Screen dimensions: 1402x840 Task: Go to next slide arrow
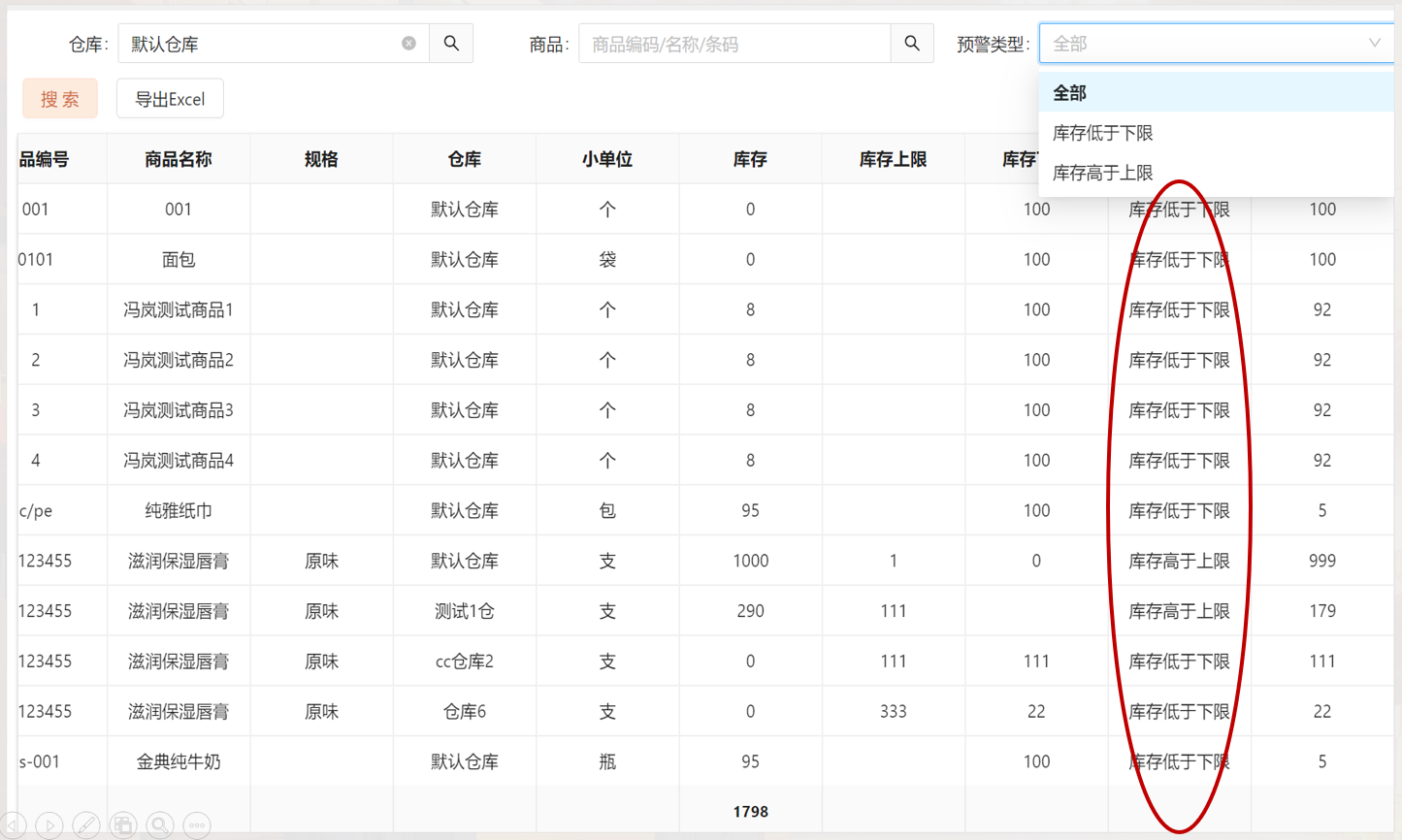pos(49,825)
